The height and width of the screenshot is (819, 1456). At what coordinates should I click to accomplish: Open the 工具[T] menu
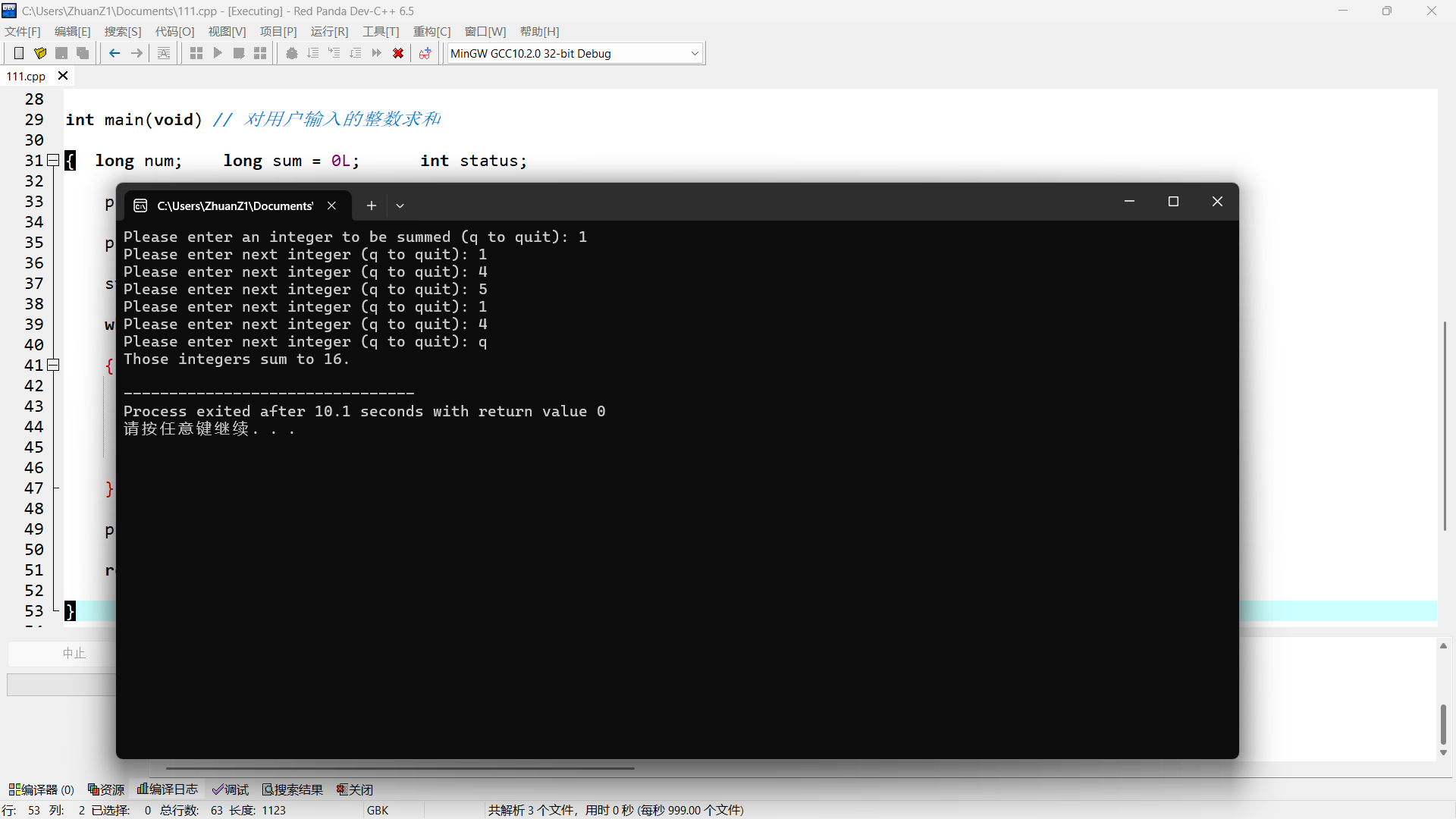pos(381,31)
